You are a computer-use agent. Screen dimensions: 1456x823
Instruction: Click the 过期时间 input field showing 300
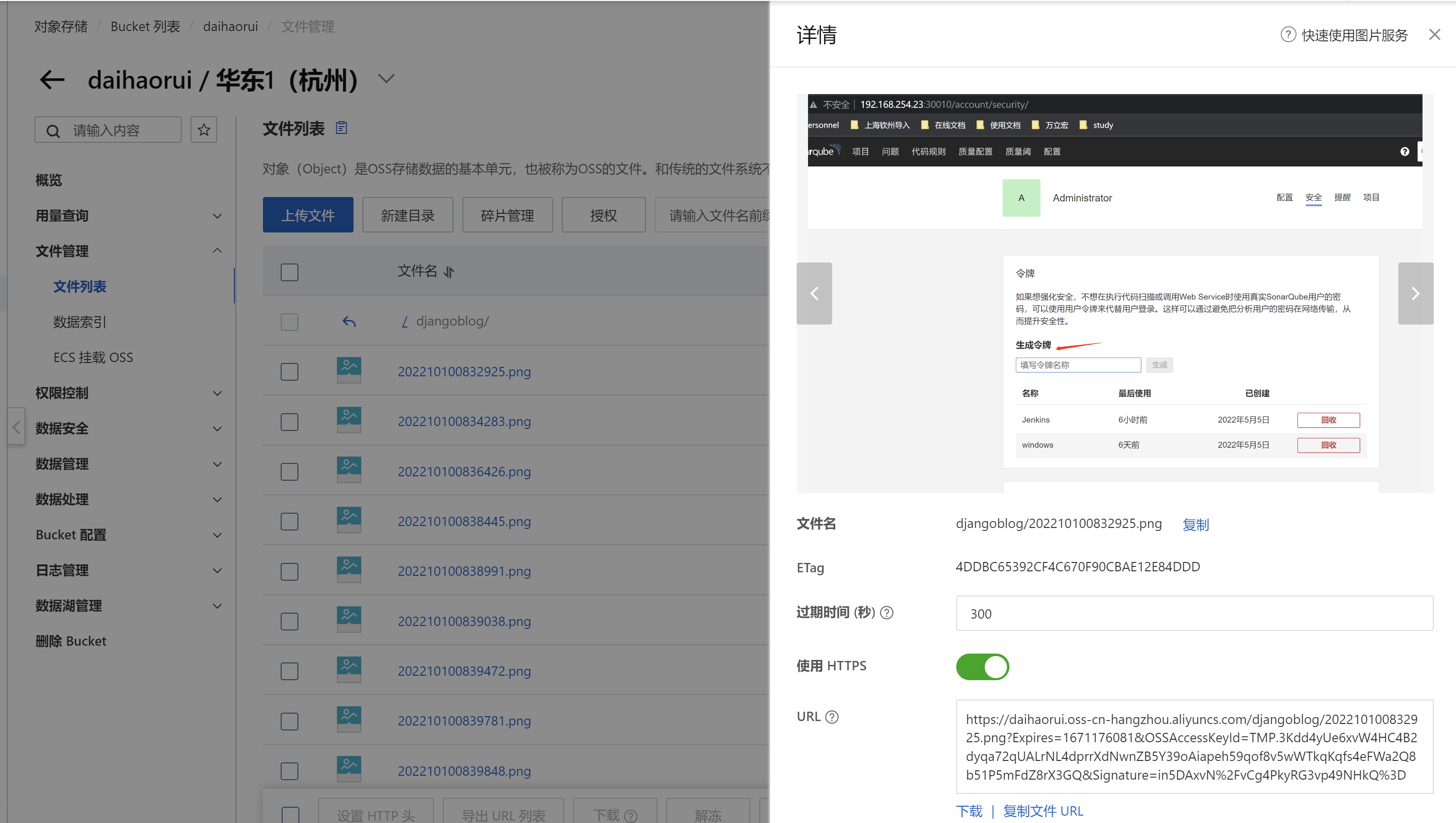1194,613
